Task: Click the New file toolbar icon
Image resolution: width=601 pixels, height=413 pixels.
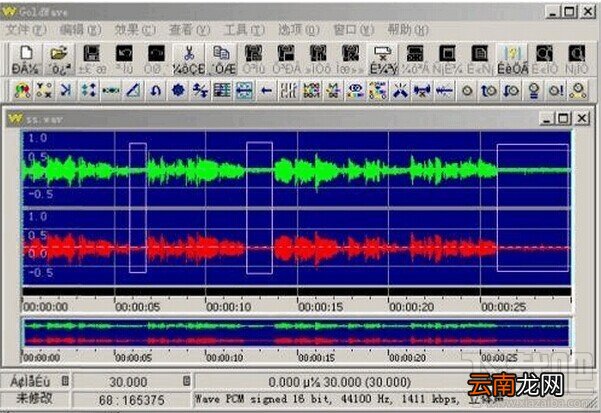Action: (25, 59)
